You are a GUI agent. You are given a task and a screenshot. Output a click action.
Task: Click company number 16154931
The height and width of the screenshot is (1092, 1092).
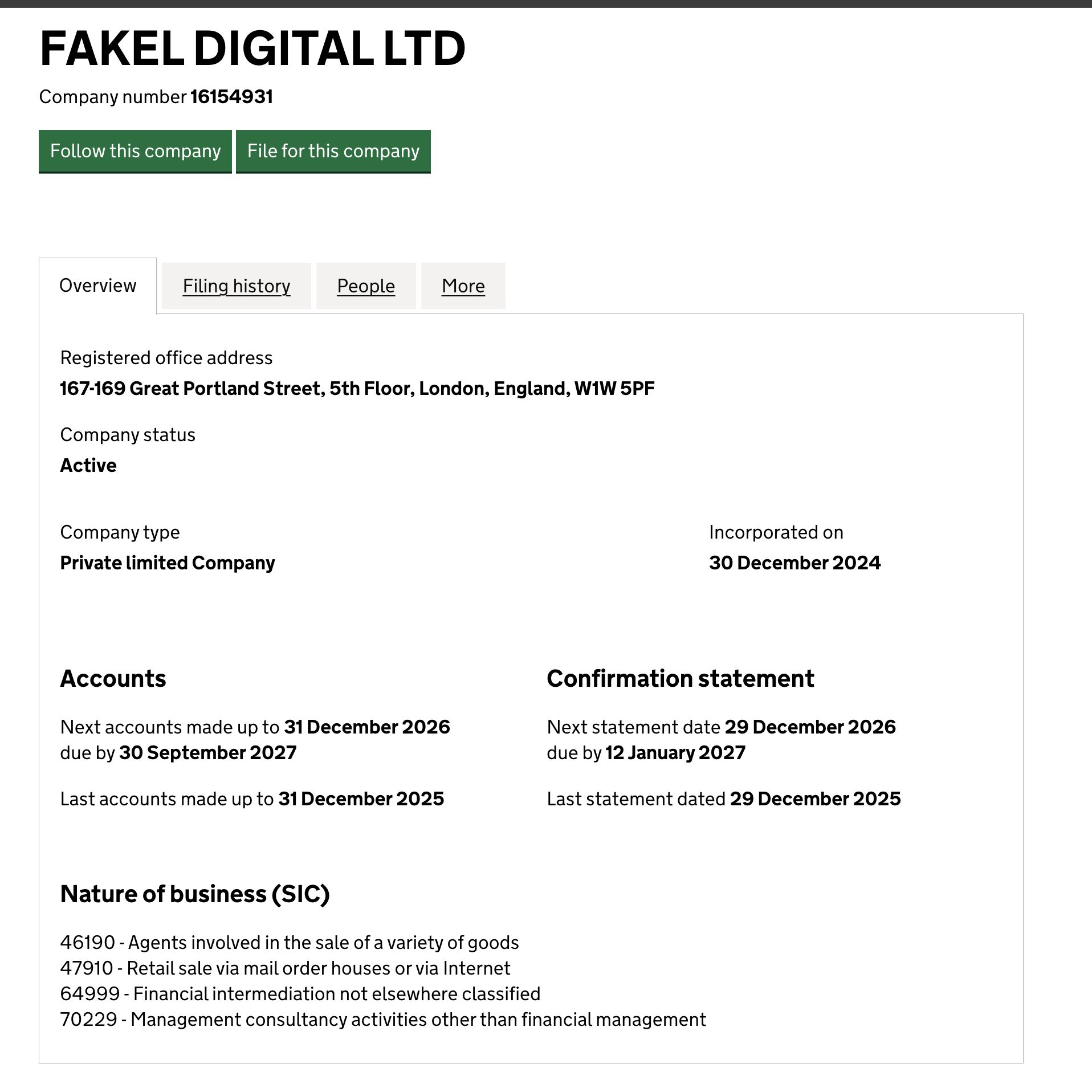click(x=231, y=97)
